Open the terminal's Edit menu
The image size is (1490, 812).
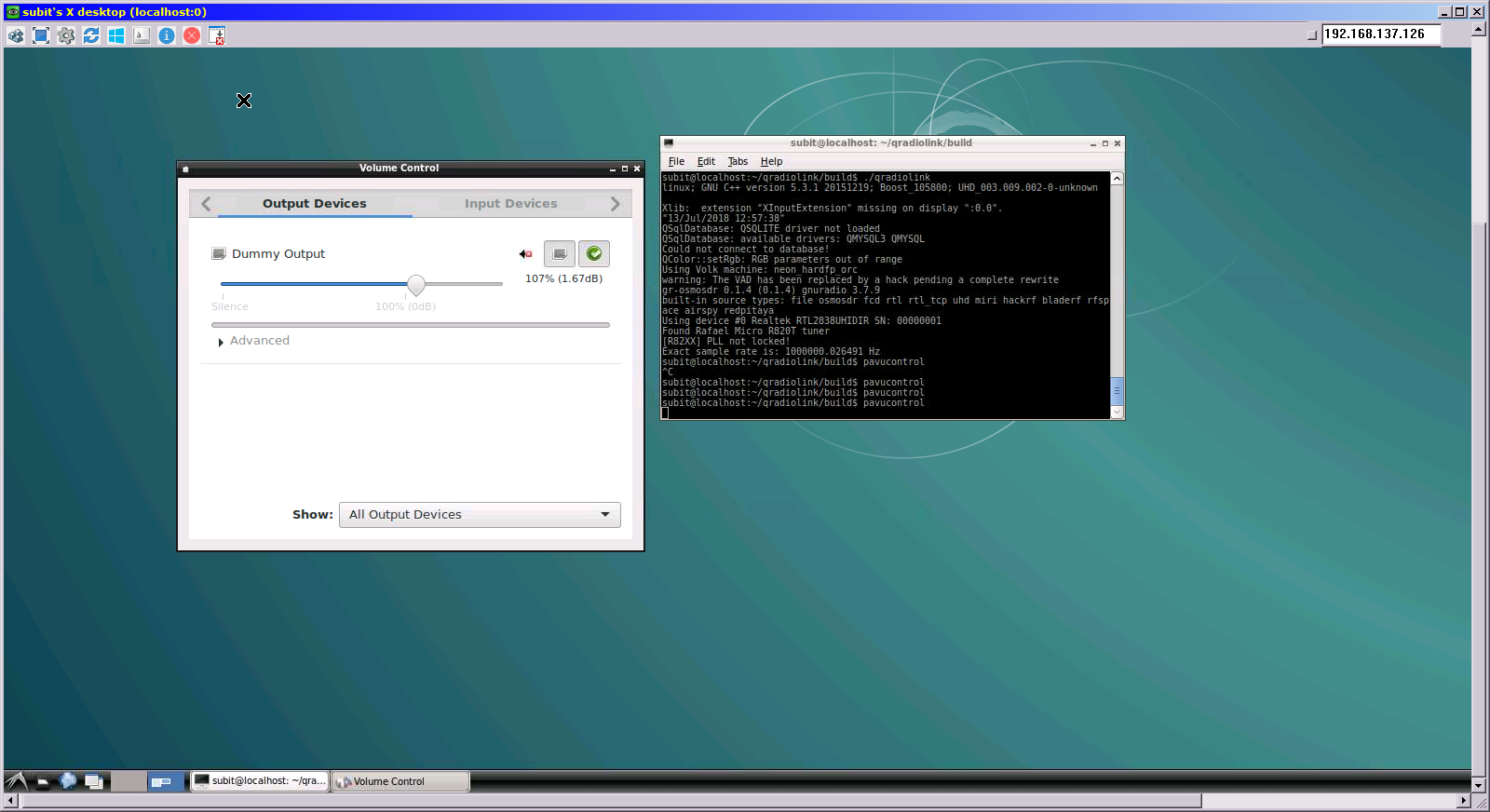pos(706,161)
